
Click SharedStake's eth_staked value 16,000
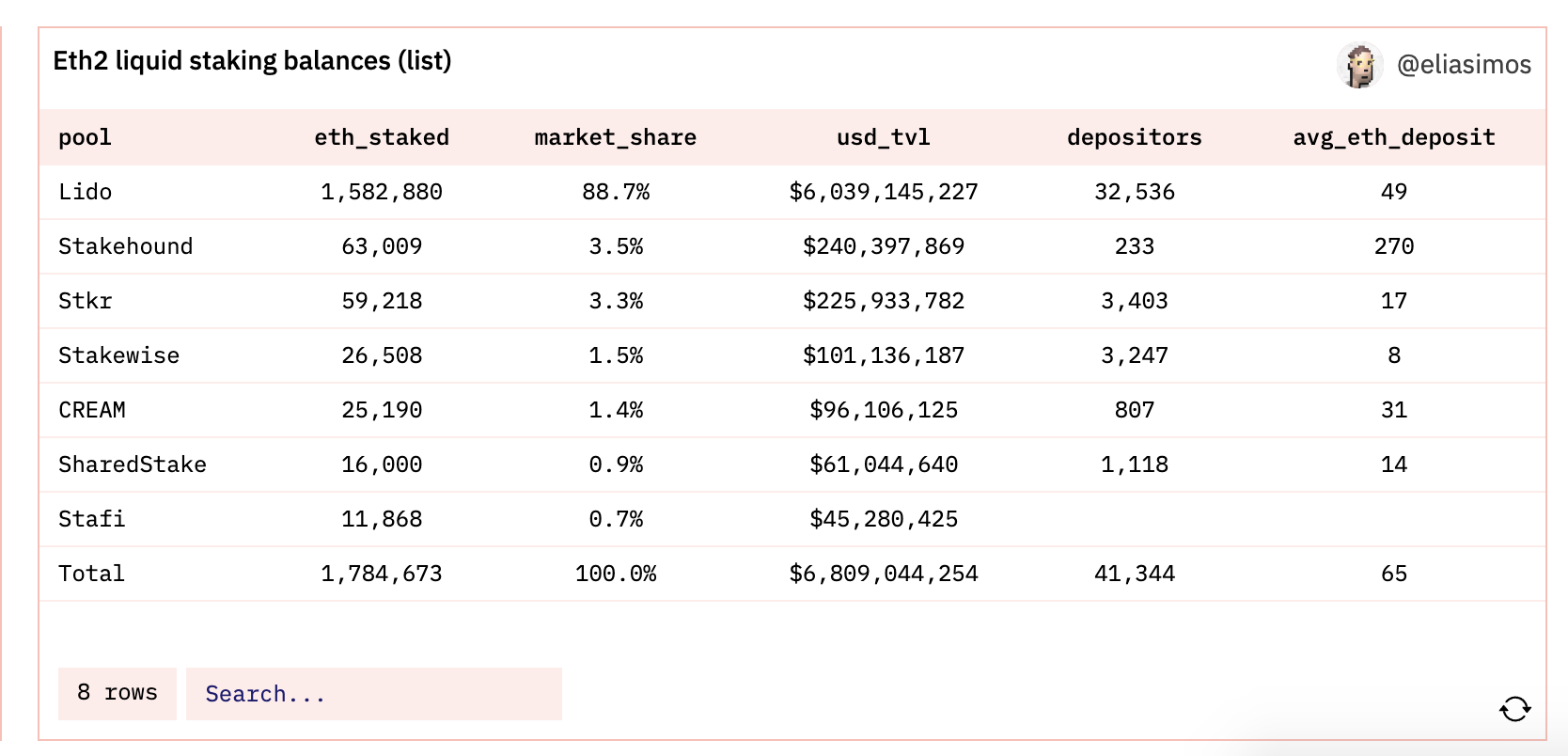coord(382,465)
